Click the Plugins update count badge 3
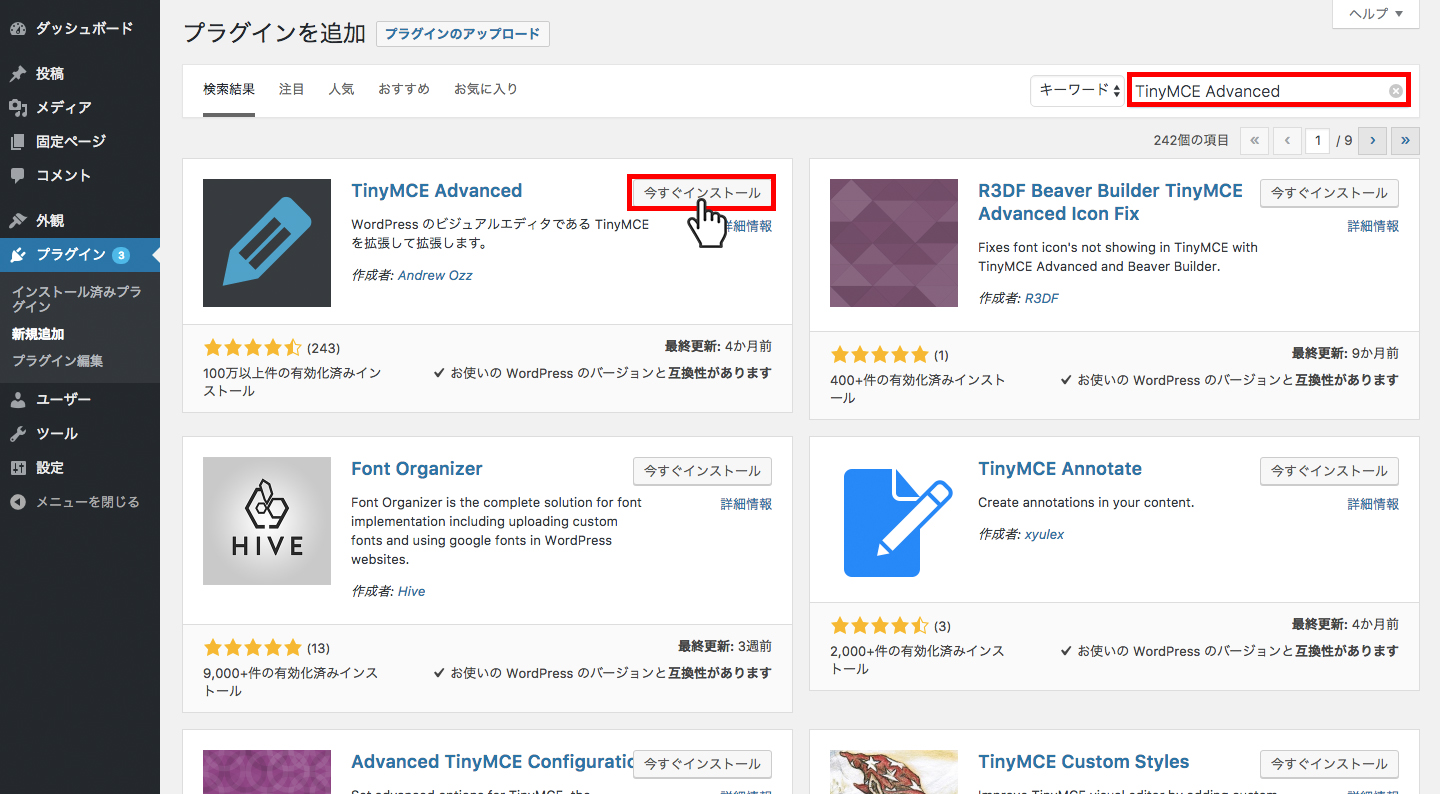 (121, 255)
